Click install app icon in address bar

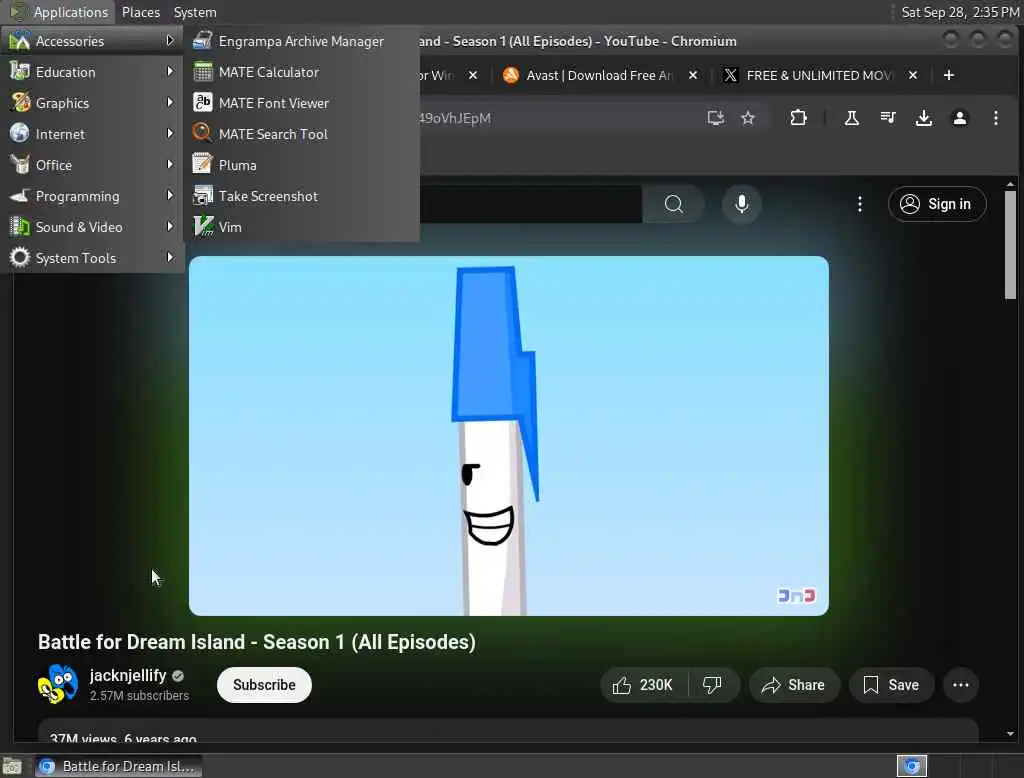coord(715,118)
